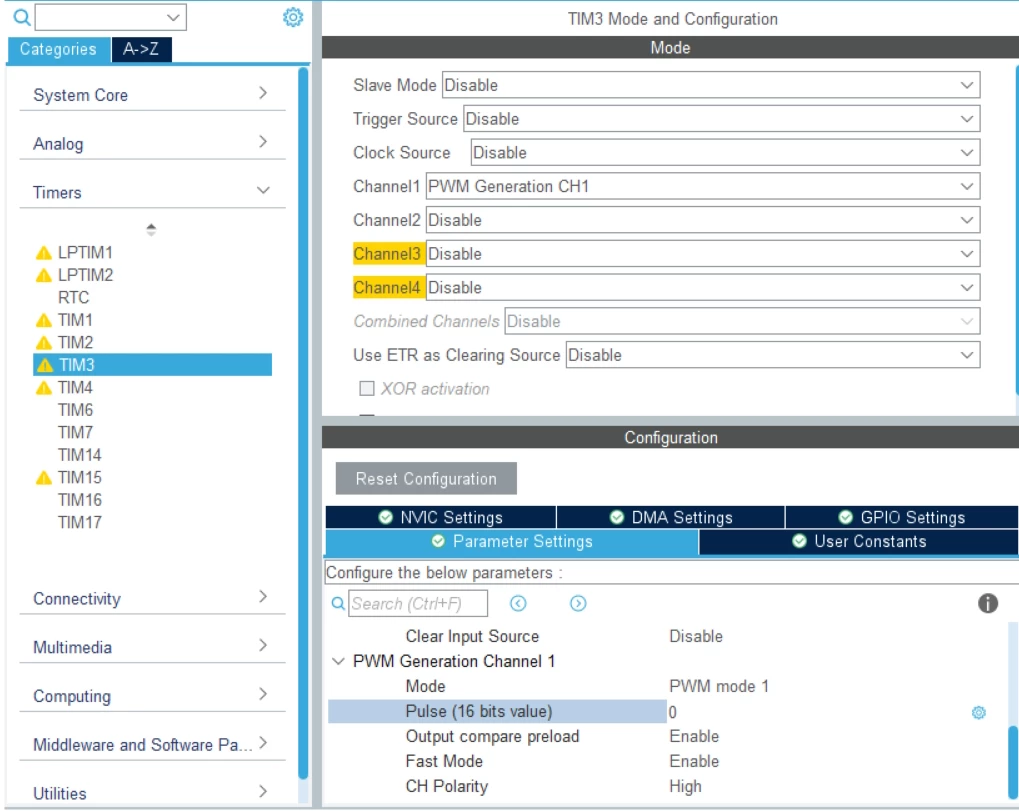Click the Reset Configuration button

pyautogui.click(x=426, y=479)
